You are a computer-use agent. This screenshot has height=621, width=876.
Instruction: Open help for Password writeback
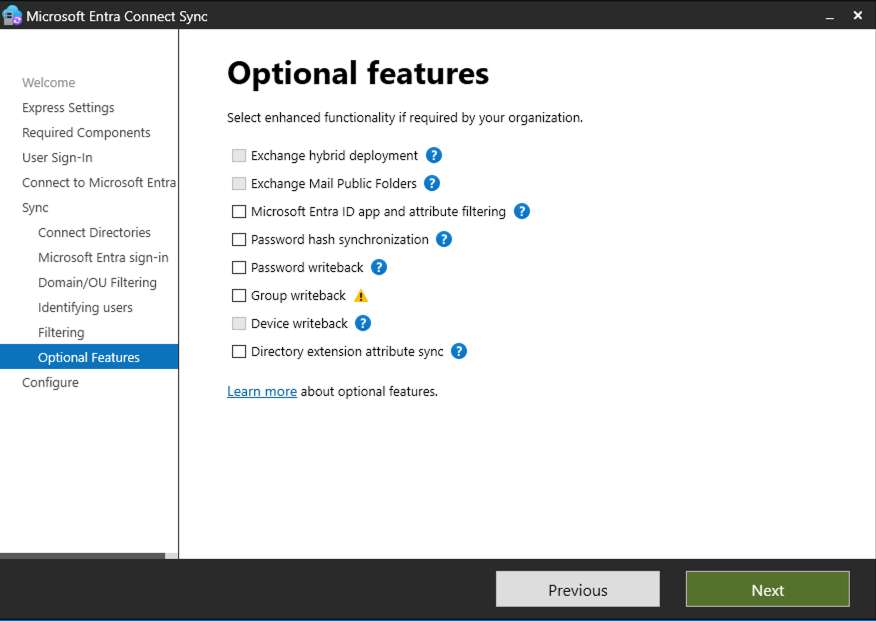(378, 267)
